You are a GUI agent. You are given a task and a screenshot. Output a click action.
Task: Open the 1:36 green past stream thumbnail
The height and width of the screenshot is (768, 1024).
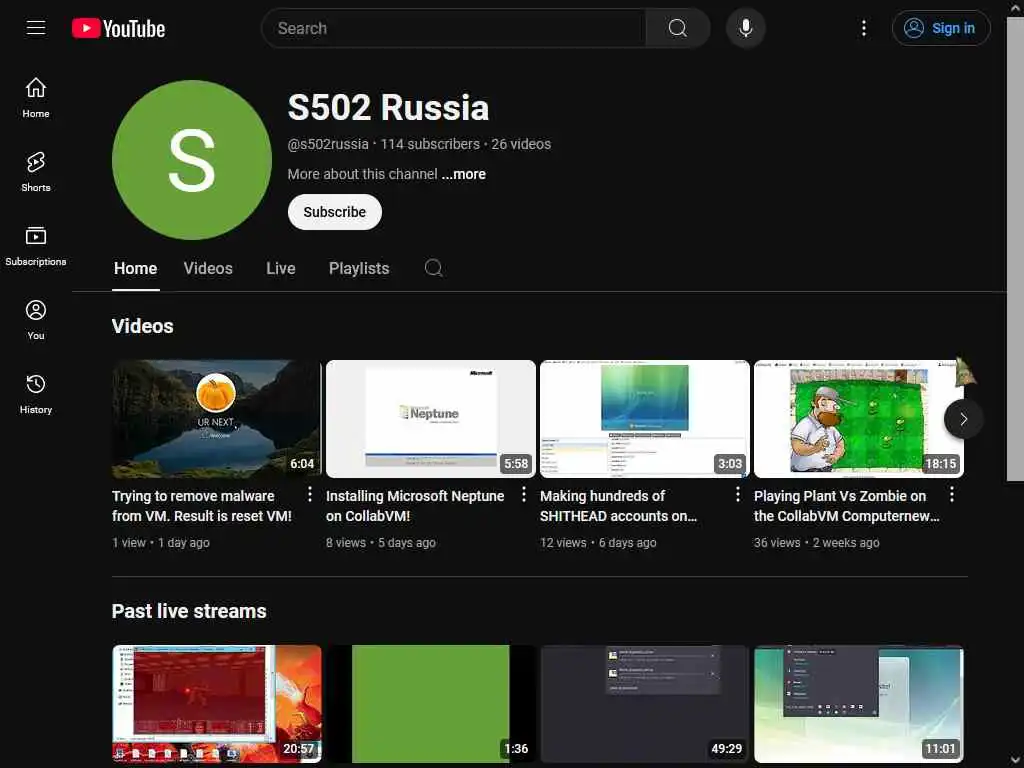pos(431,704)
